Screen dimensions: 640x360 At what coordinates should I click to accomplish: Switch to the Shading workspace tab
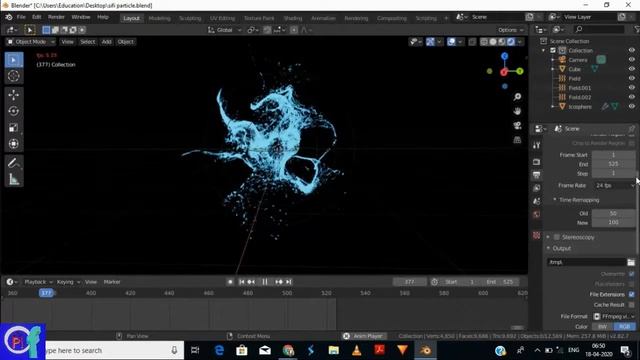pos(293,18)
